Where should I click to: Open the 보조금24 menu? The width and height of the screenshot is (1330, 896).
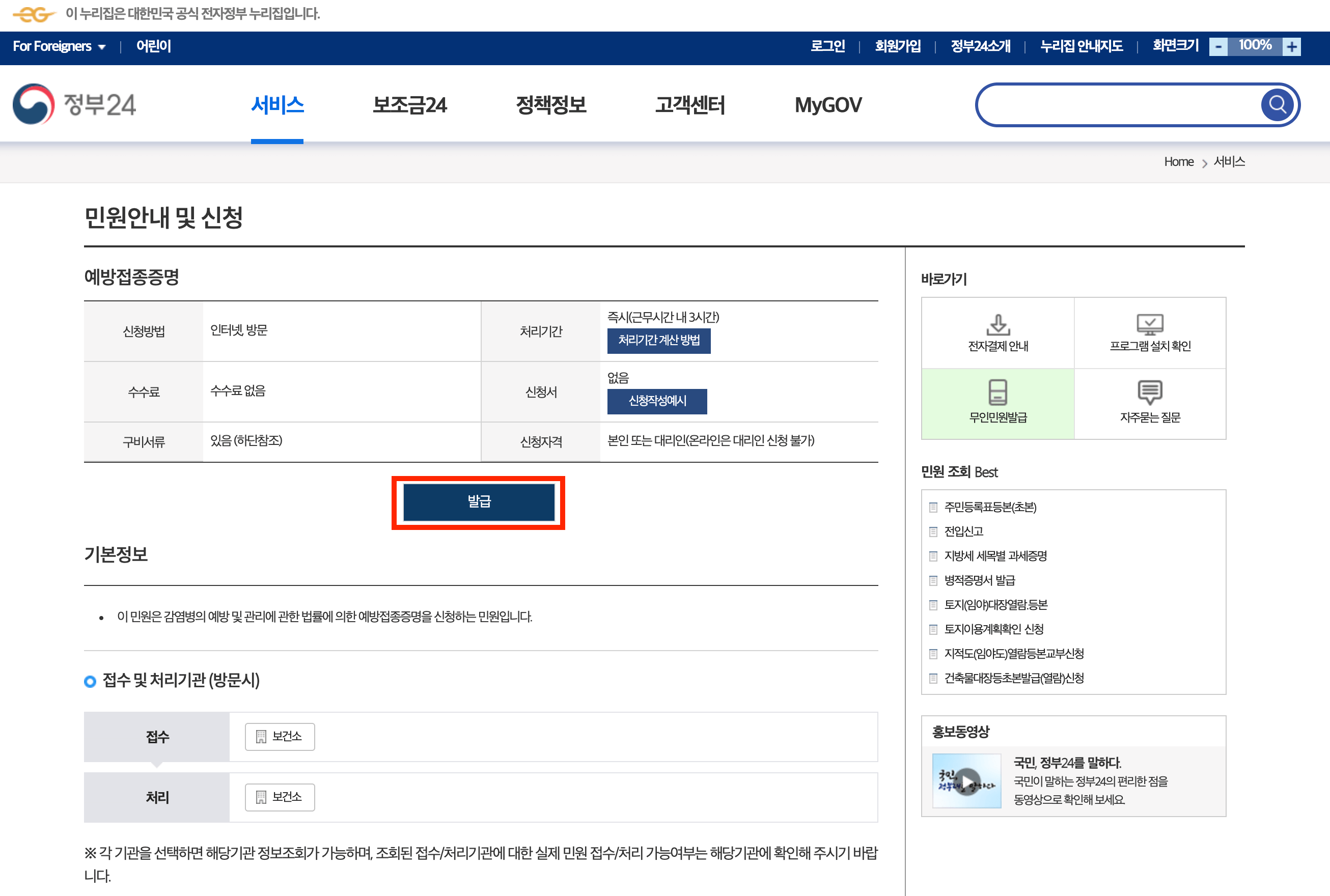click(409, 105)
